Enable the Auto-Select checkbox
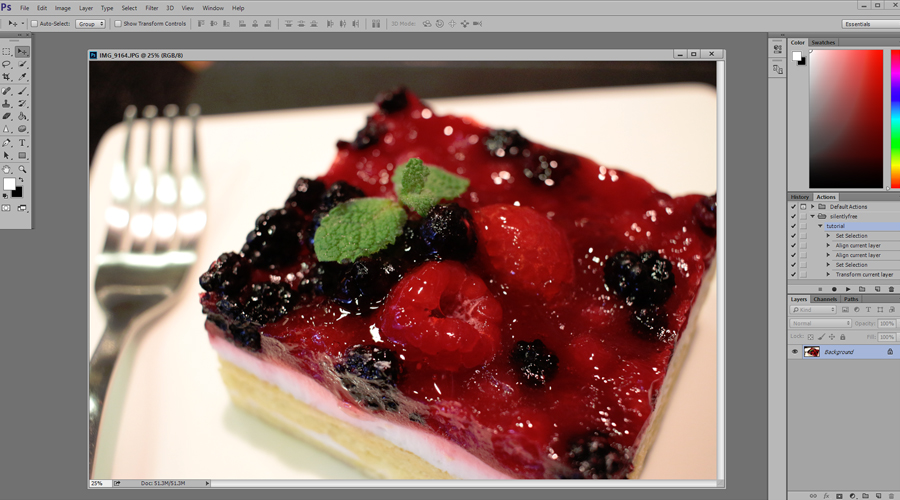The image size is (900, 500). tap(34, 23)
